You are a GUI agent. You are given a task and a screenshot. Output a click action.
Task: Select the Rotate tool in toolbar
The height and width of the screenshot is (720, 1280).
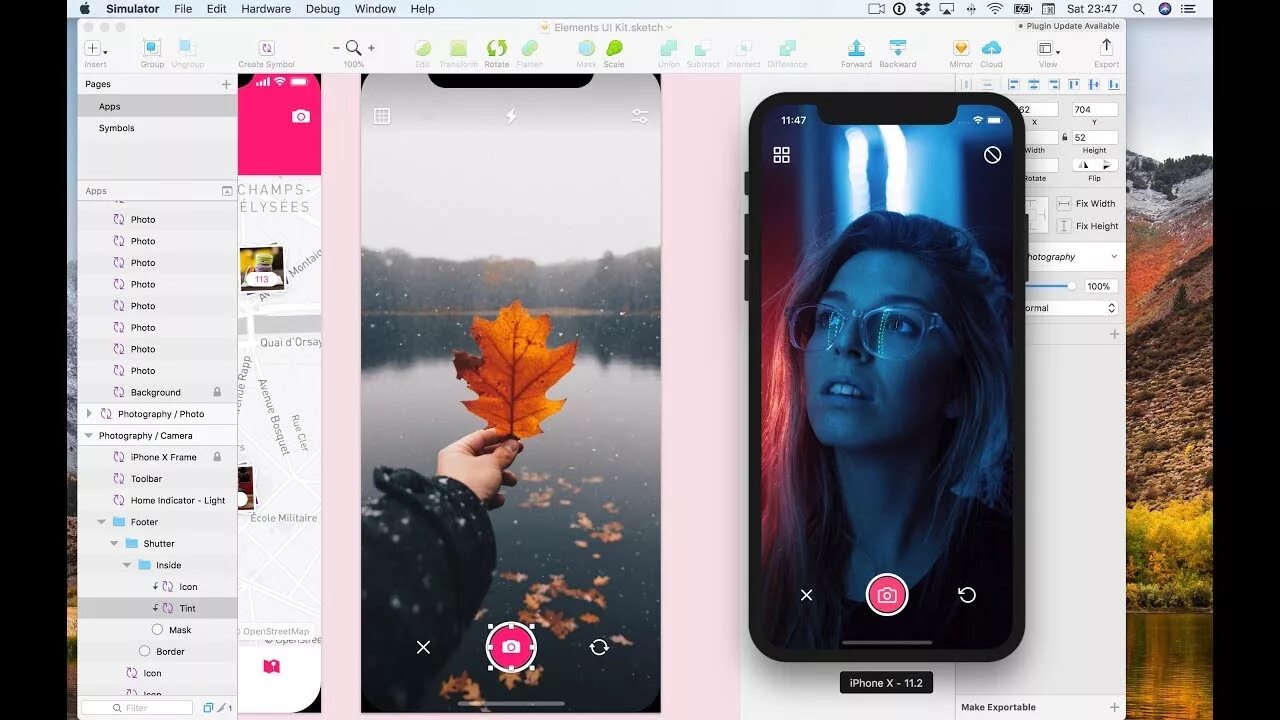point(496,48)
